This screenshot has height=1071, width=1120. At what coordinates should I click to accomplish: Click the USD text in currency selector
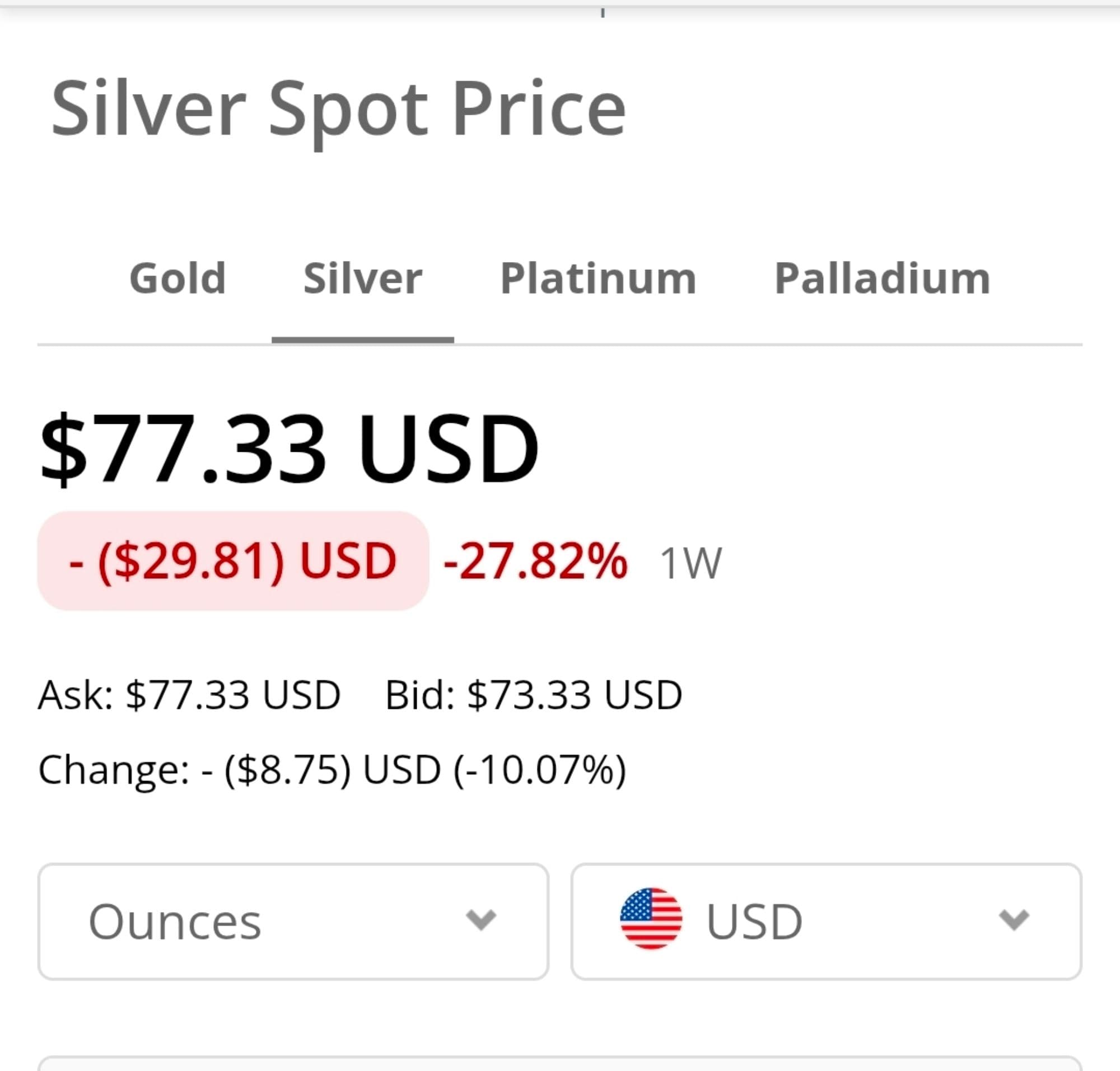coord(754,923)
